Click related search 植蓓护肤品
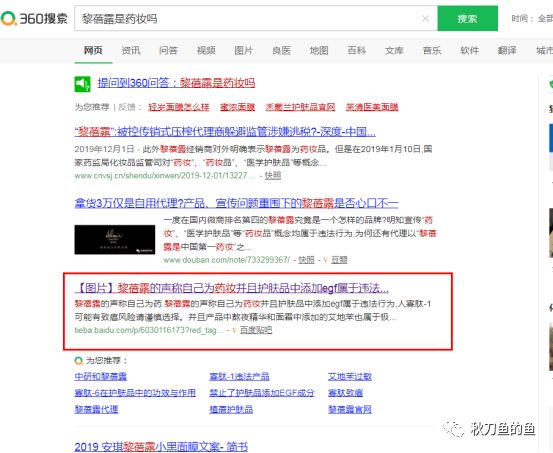553x453 pixels. [231, 409]
